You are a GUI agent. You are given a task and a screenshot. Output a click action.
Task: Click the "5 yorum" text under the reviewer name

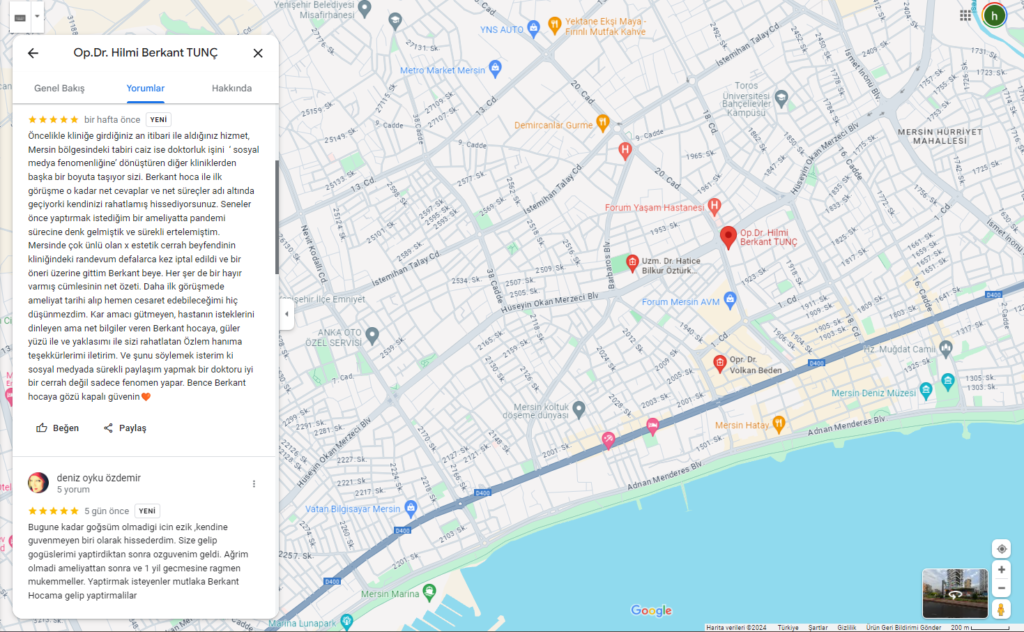pos(73,490)
